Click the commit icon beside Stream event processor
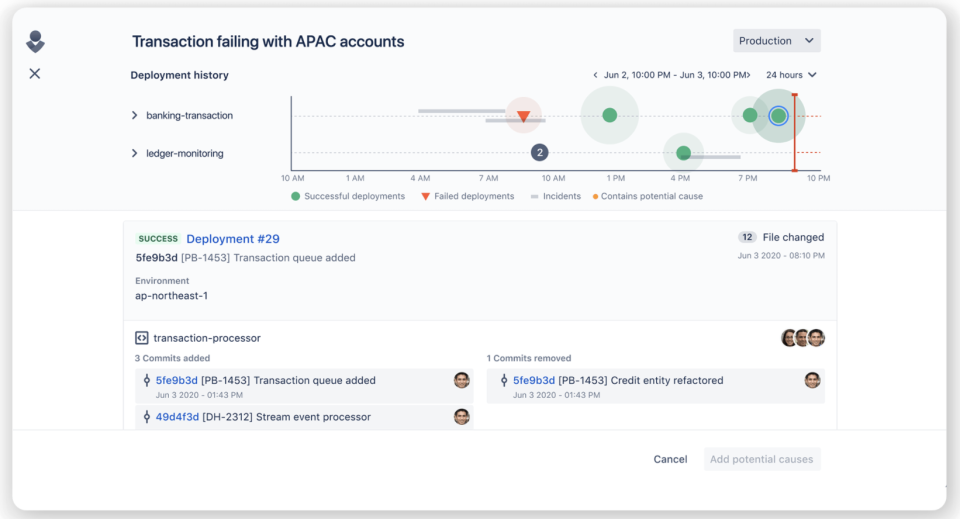 coord(147,417)
